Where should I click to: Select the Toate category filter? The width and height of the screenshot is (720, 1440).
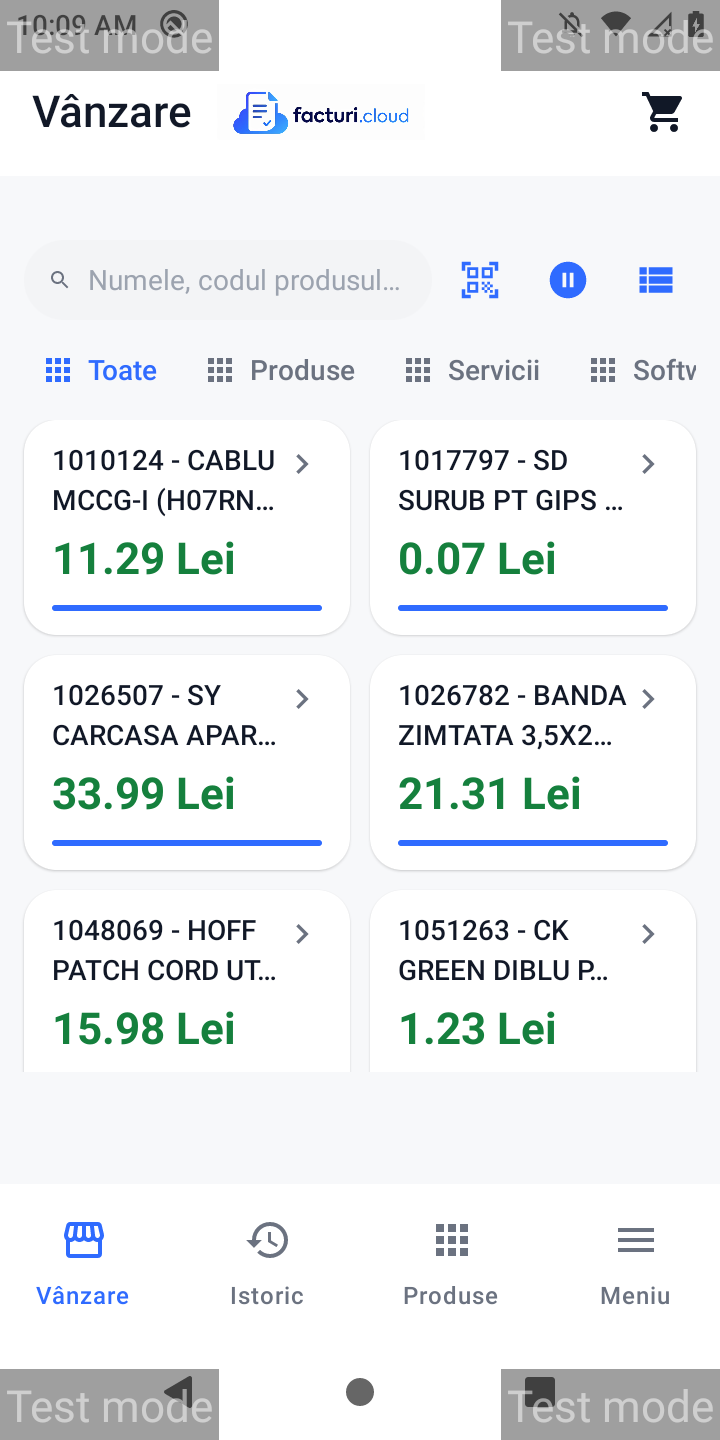[101, 371]
